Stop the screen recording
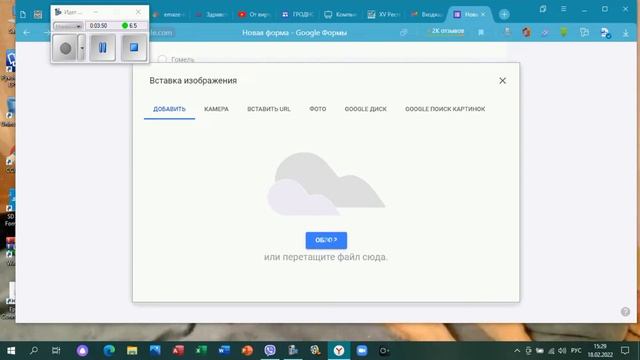The width and height of the screenshot is (640, 360). coord(133,48)
